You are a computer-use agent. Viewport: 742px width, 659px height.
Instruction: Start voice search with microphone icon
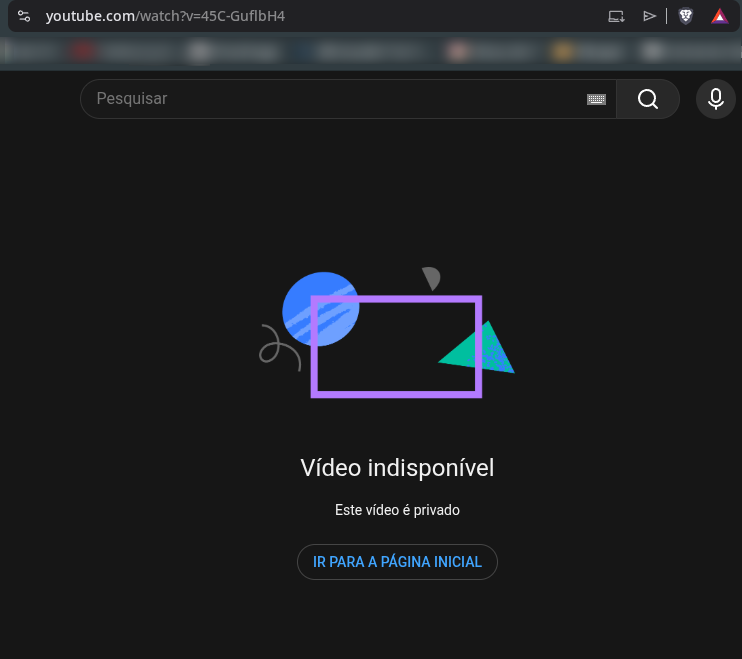point(716,99)
